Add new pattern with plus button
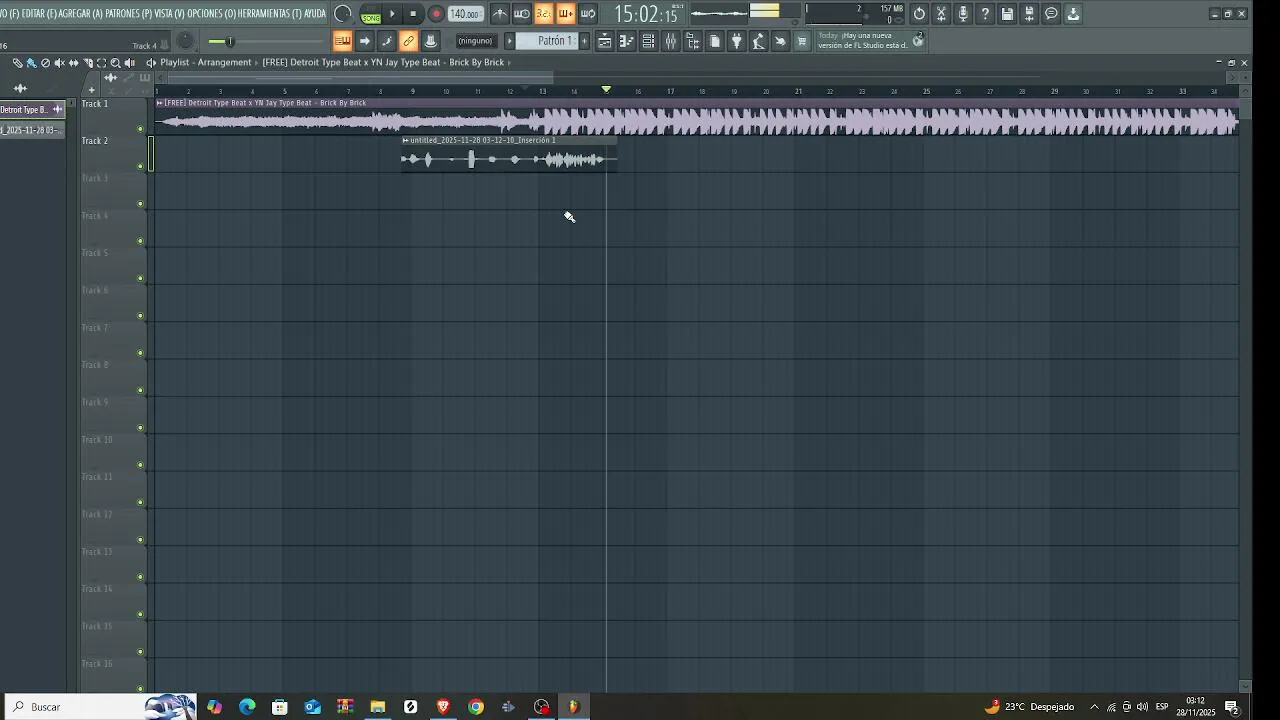The width and height of the screenshot is (1280, 720). tap(584, 41)
